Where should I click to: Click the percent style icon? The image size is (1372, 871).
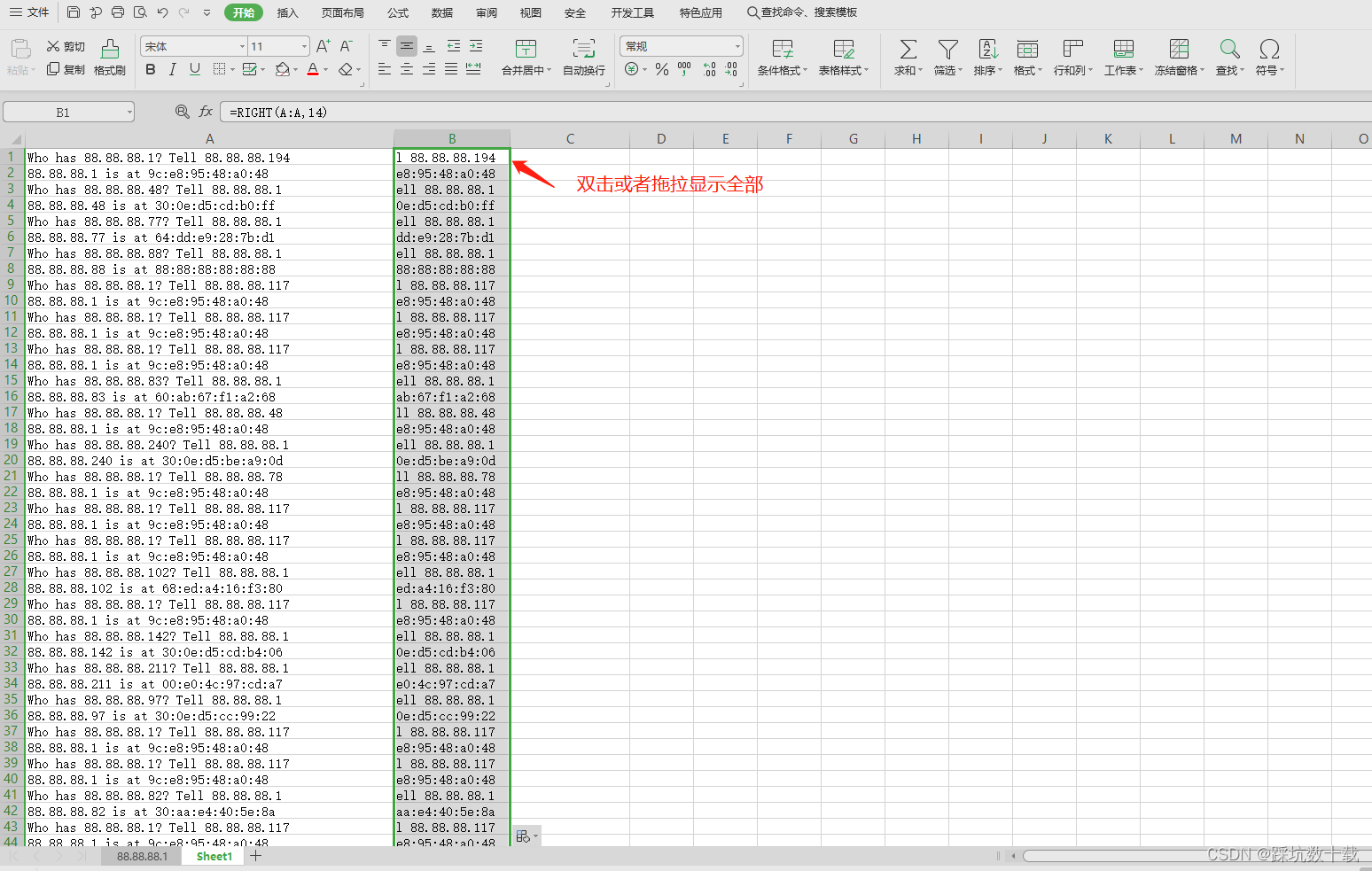662,69
